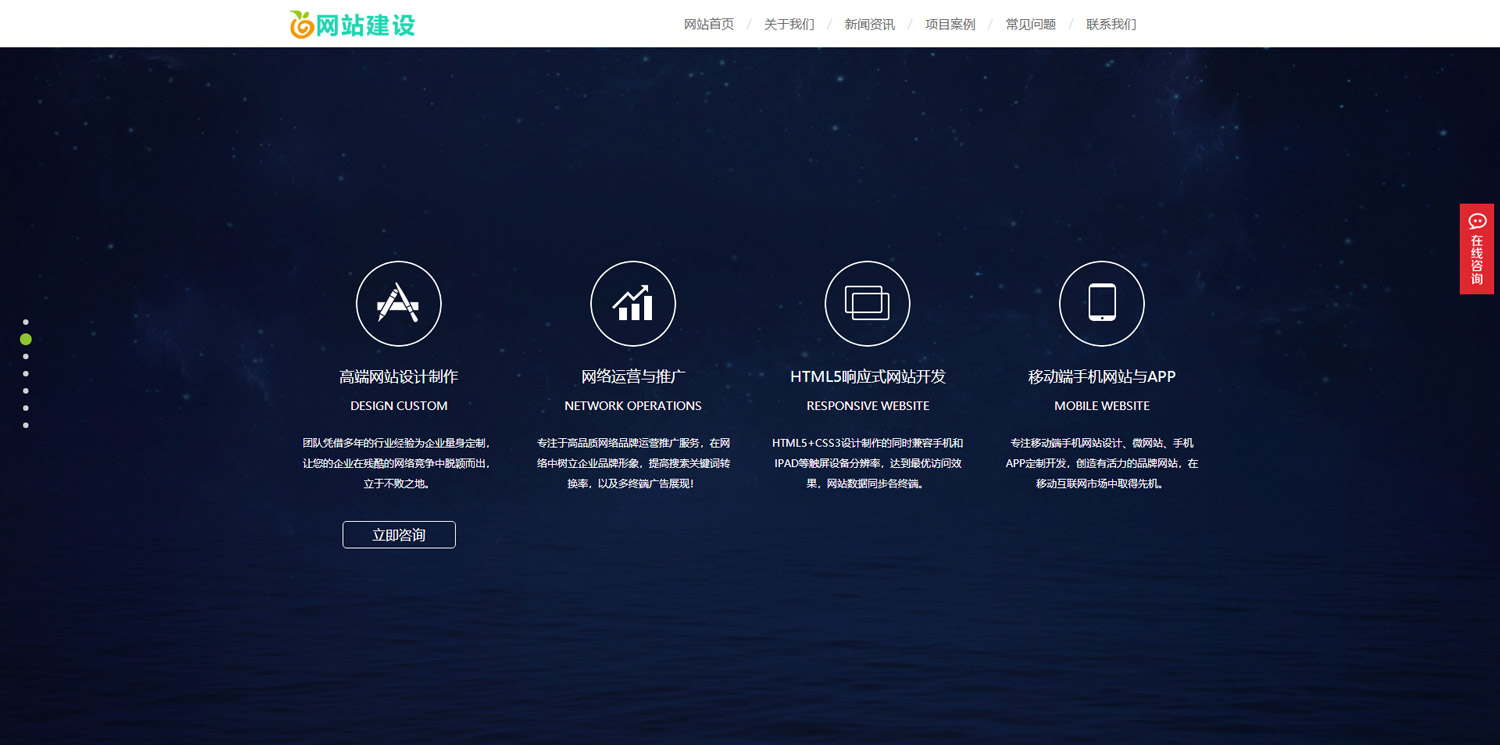Click the mobile phone circle icon
The image size is (1500, 745).
pyautogui.click(x=1101, y=303)
